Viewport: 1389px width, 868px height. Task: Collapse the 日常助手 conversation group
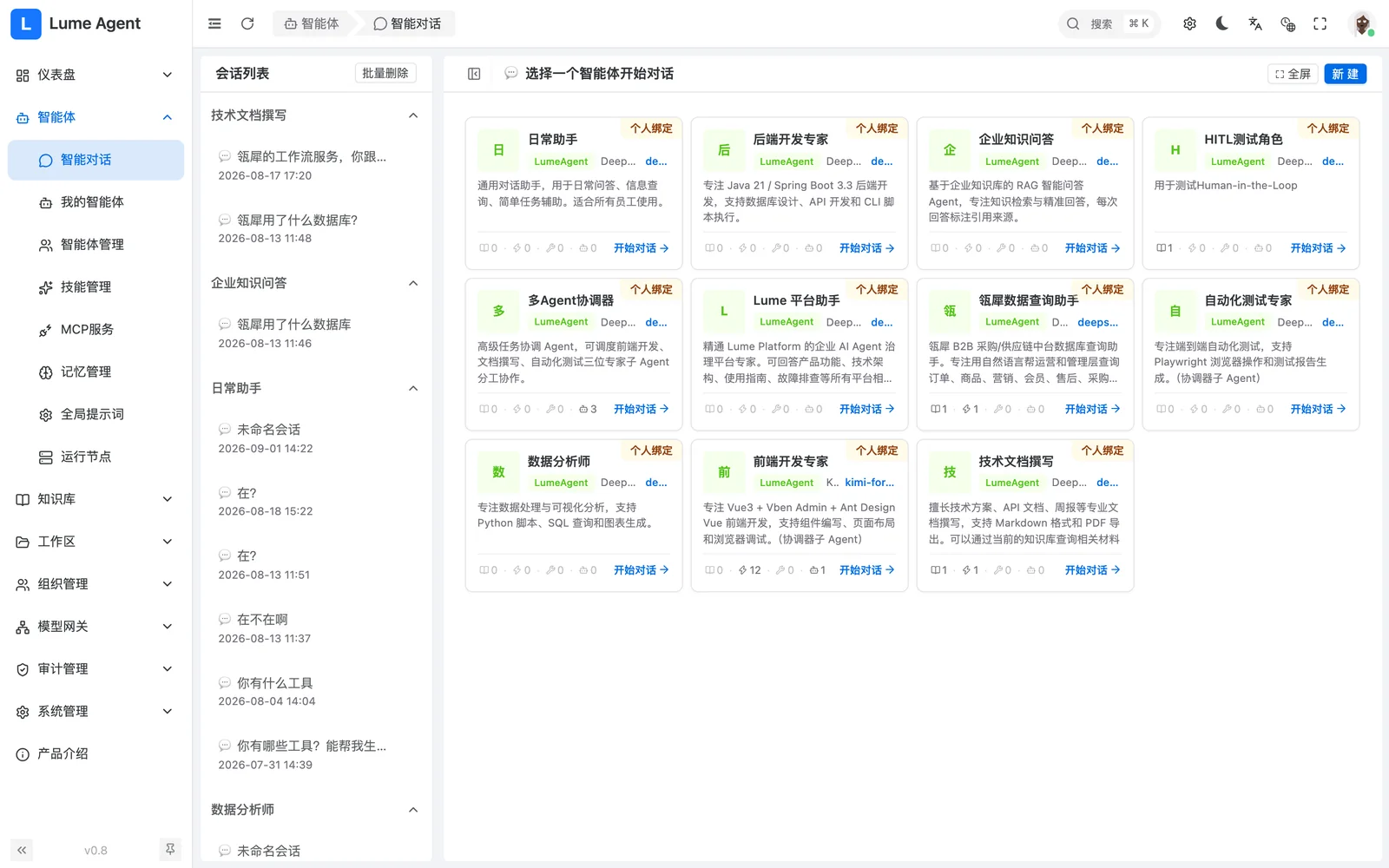(x=413, y=388)
